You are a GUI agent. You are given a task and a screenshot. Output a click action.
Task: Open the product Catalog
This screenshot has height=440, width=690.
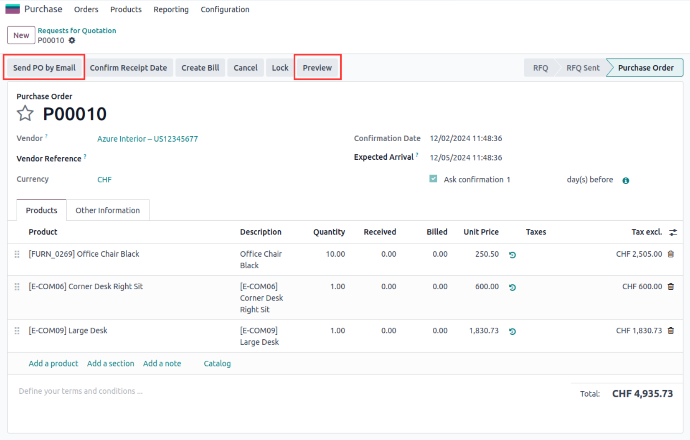tap(217, 363)
